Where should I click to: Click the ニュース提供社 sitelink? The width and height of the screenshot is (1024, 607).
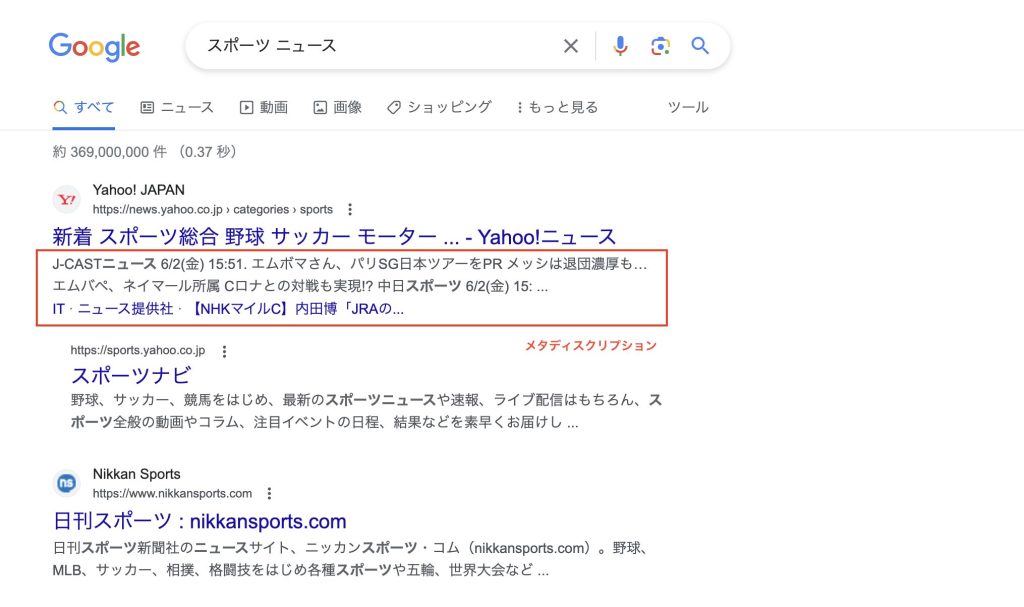[125, 309]
